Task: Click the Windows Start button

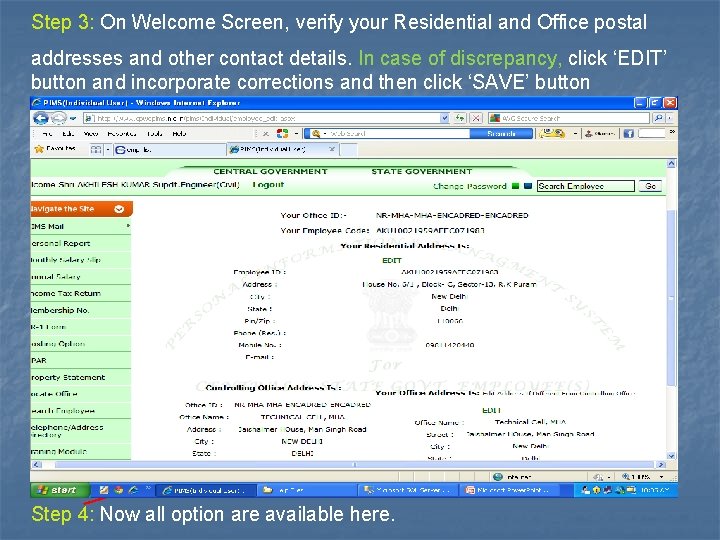Action: click(x=60, y=490)
